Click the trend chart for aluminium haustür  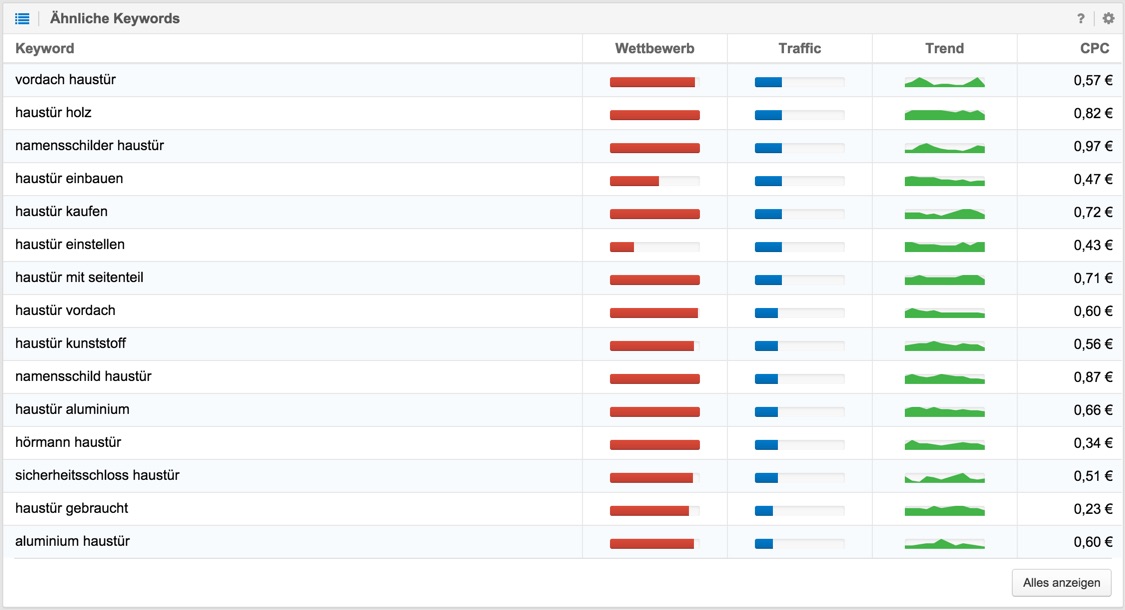coord(944,544)
